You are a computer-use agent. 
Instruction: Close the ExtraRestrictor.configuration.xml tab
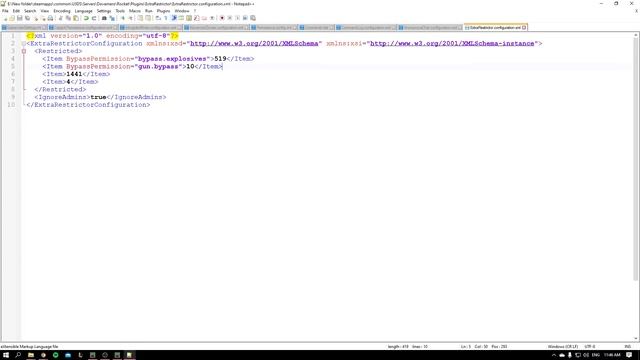pos(524,27)
